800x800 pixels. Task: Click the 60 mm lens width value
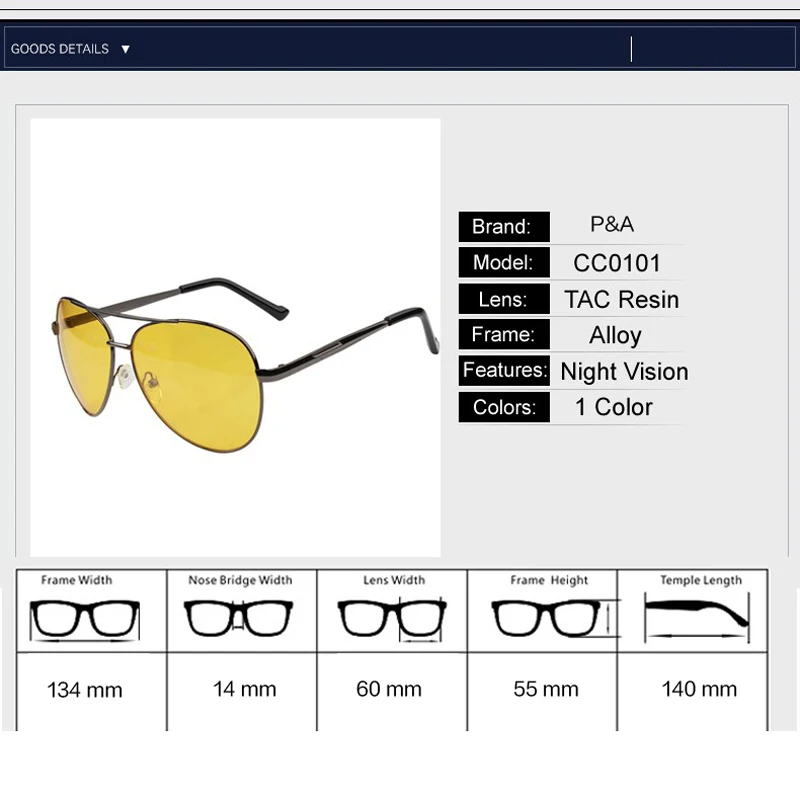[389, 689]
